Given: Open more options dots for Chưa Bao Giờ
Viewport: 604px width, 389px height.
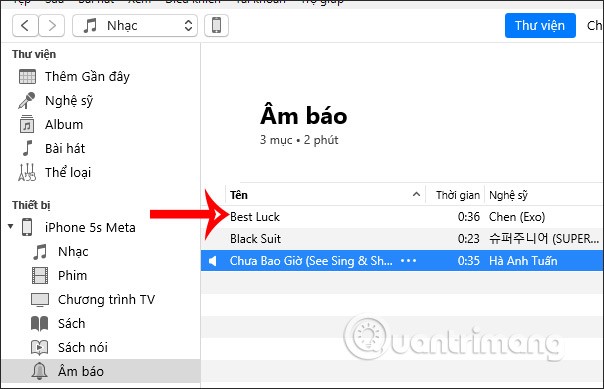Looking at the screenshot, I should (408, 261).
